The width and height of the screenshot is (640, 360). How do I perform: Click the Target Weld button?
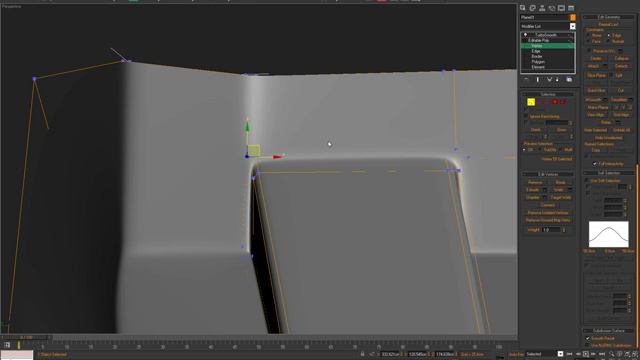pyautogui.click(x=560, y=198)
